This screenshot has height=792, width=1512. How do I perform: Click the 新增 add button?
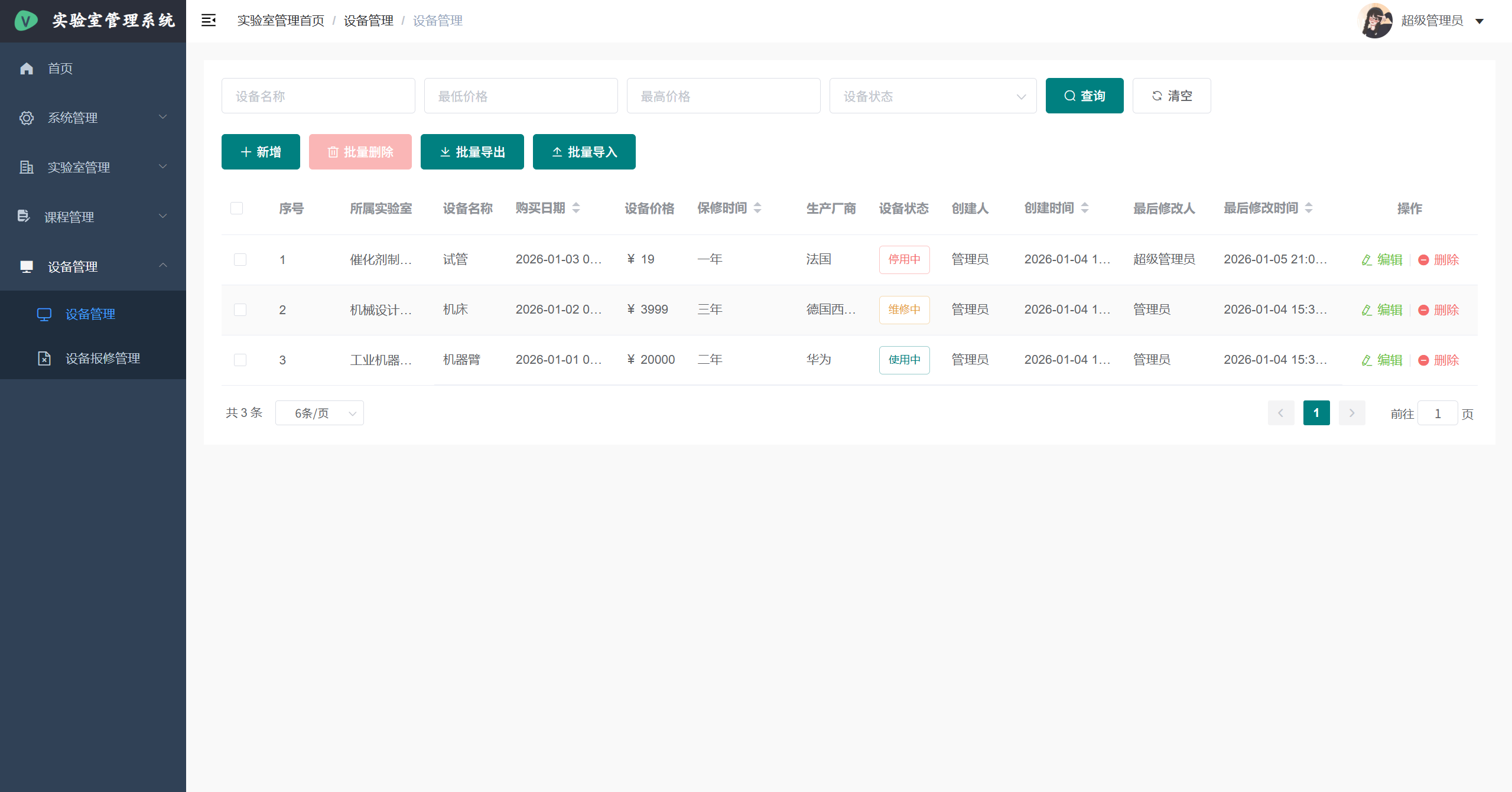pyautogui.click(x=261, y=152)
